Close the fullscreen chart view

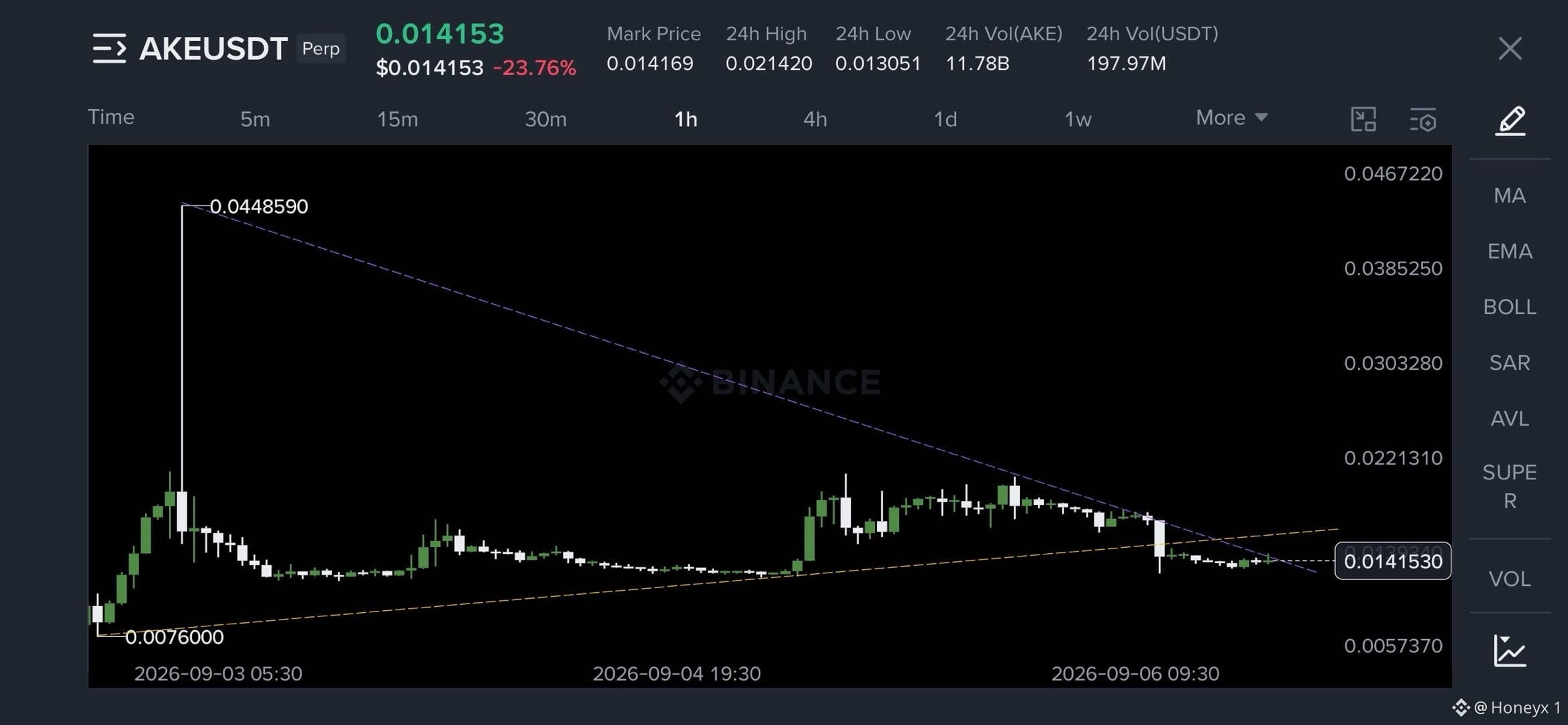pos(1510,48)
